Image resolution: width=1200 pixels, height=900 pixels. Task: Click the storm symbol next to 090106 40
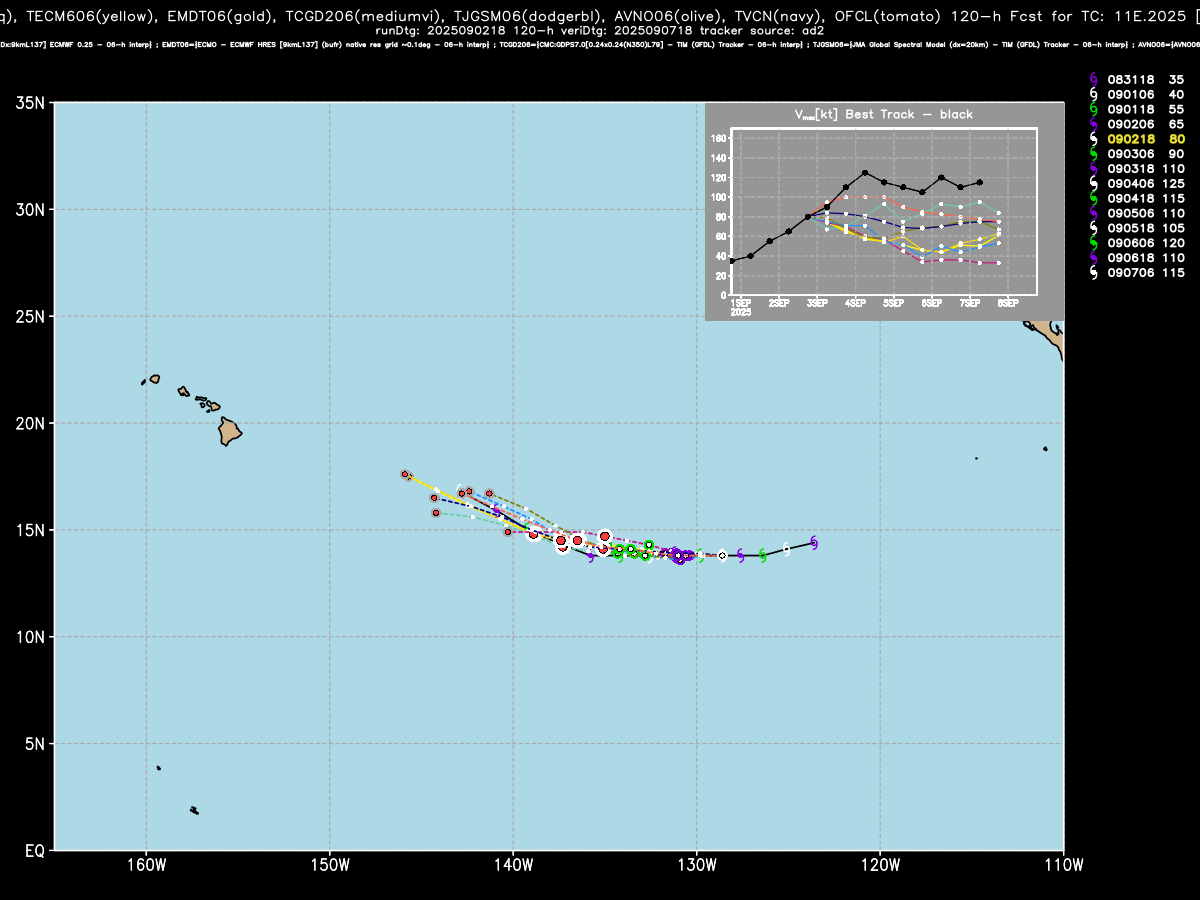click(1093, 93)
